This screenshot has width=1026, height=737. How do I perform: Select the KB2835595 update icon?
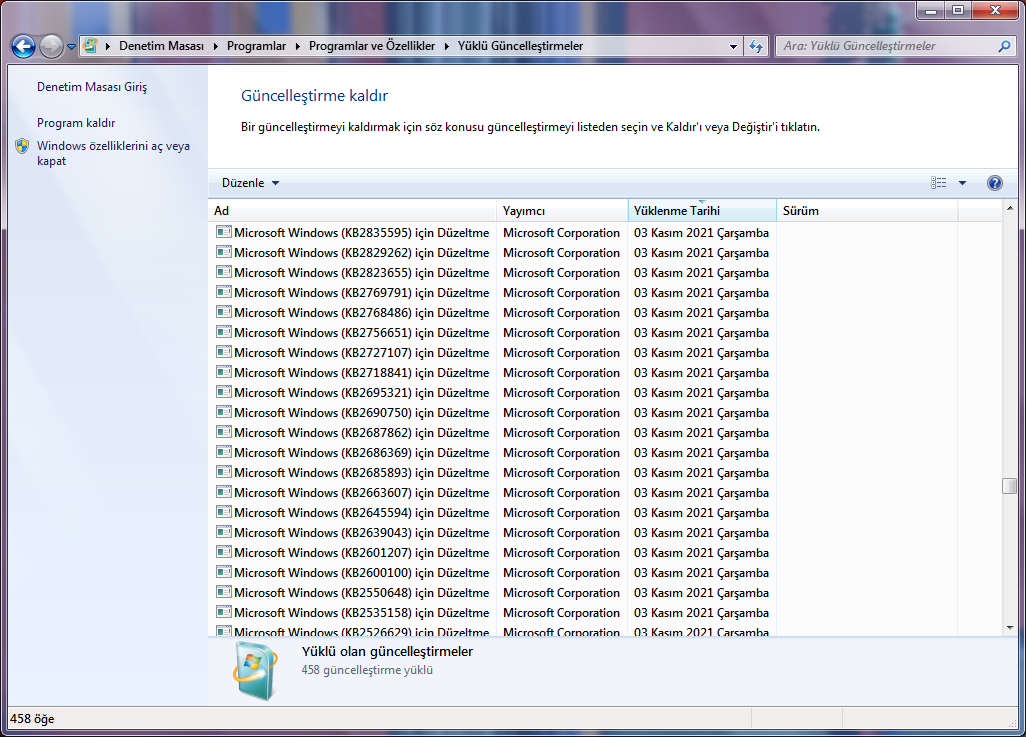click(x=224, y=232)
